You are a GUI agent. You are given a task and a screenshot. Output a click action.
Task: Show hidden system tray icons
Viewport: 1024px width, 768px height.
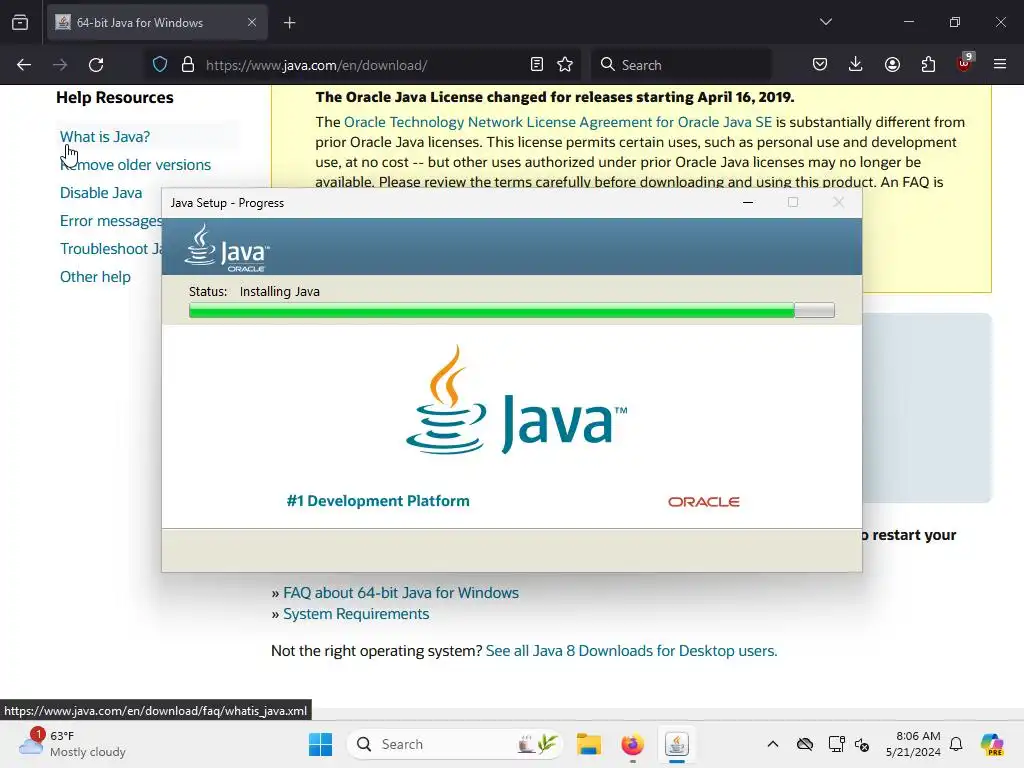coord(773,744)
